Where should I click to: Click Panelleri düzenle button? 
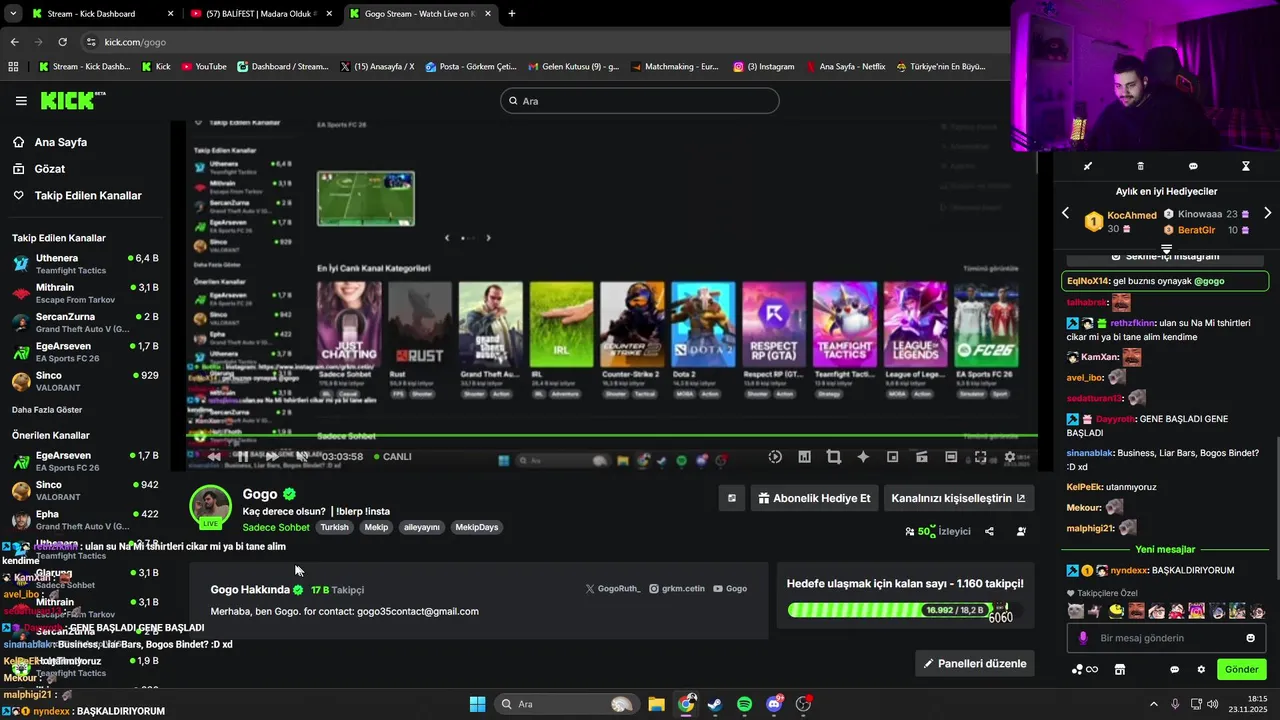(x=974, y=663)
